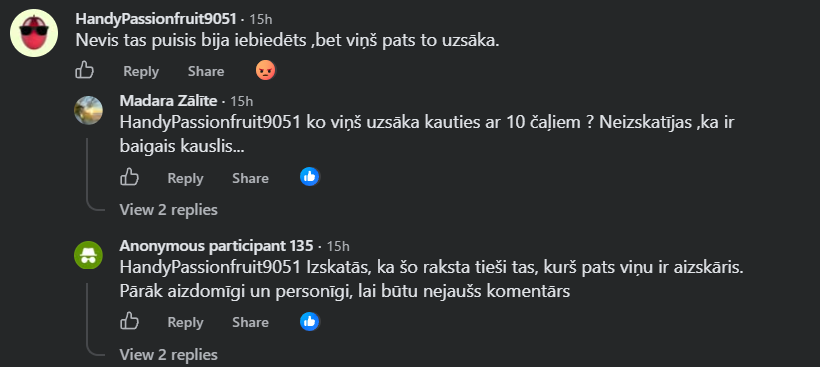The height and width of the screenshot is (367, 820).
Task: Share HandyPassionfruit9051's comment
Action: click(x=206, y=71)
